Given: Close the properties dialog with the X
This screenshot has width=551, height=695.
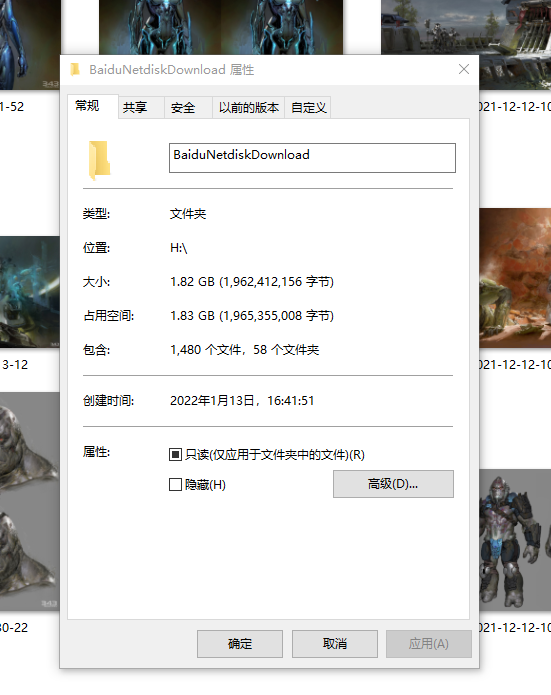Looking at the screenshot, I should (464, 69).
